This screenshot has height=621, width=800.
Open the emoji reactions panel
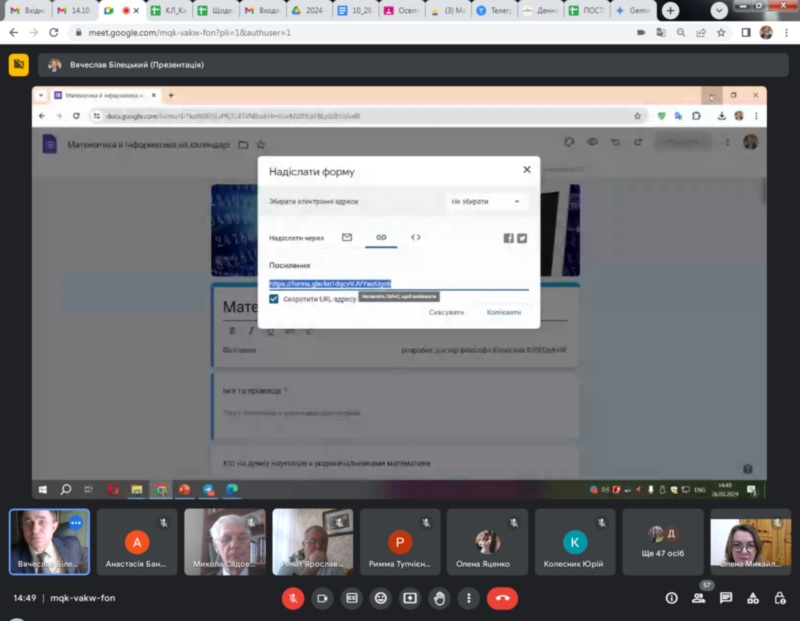[380, 598]
